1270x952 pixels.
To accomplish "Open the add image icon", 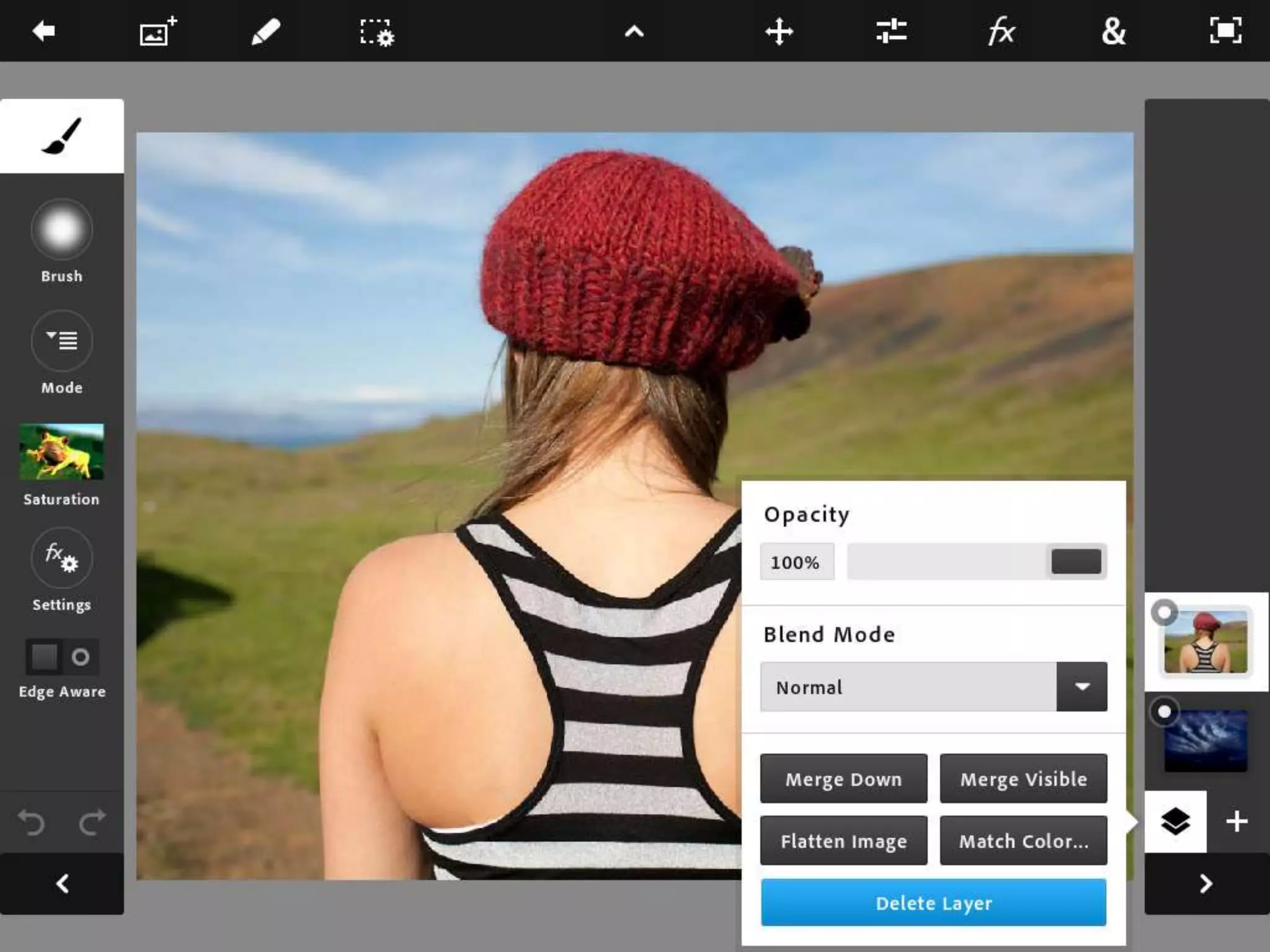I will pos(158,31).
